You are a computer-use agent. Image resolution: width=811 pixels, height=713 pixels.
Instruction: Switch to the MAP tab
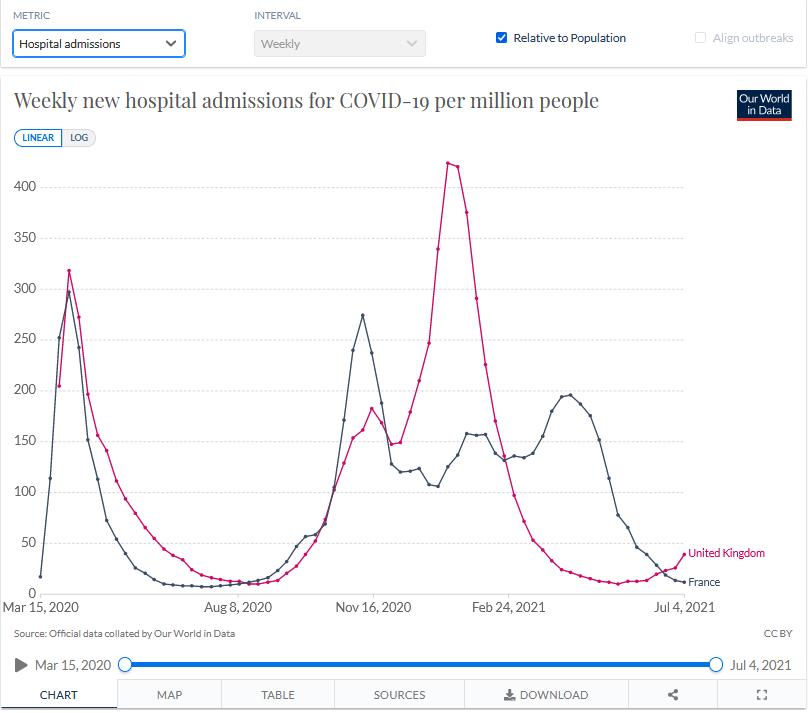pyautogui.click(x=169, y=695)
